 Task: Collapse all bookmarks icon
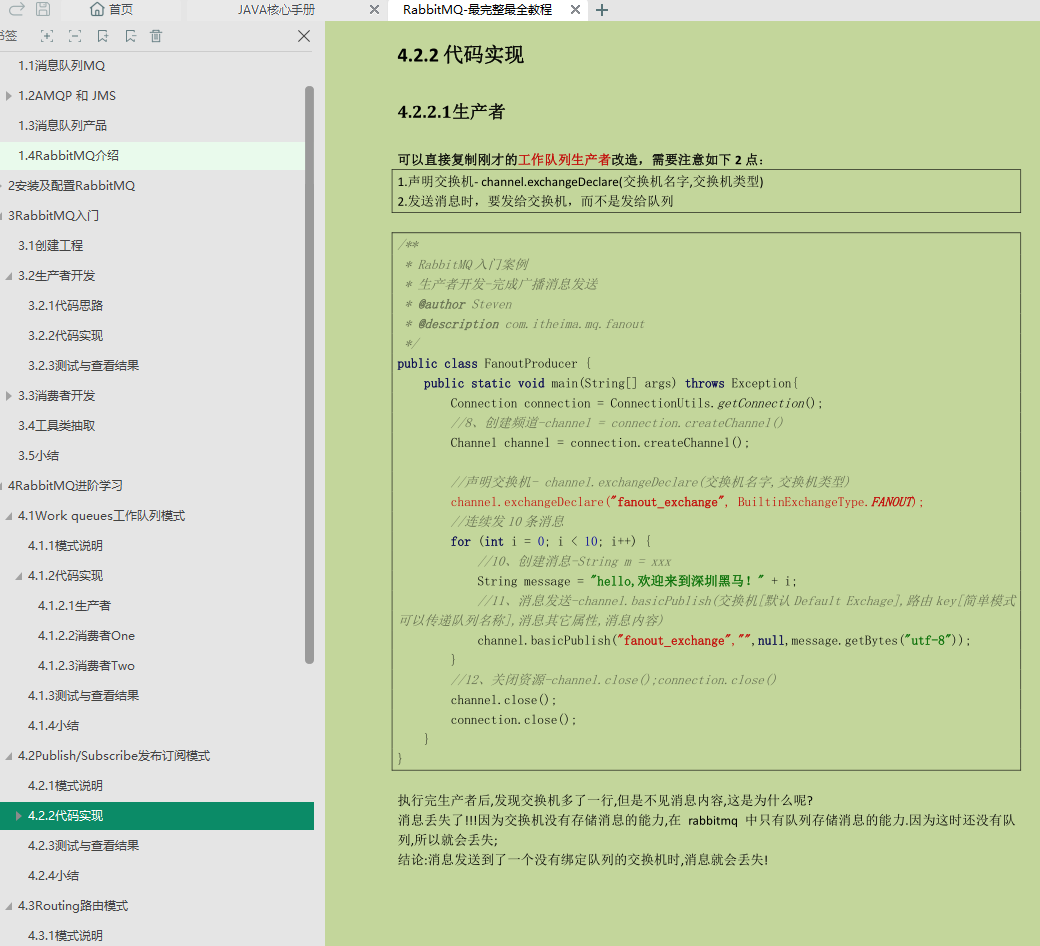coord(75,36)
